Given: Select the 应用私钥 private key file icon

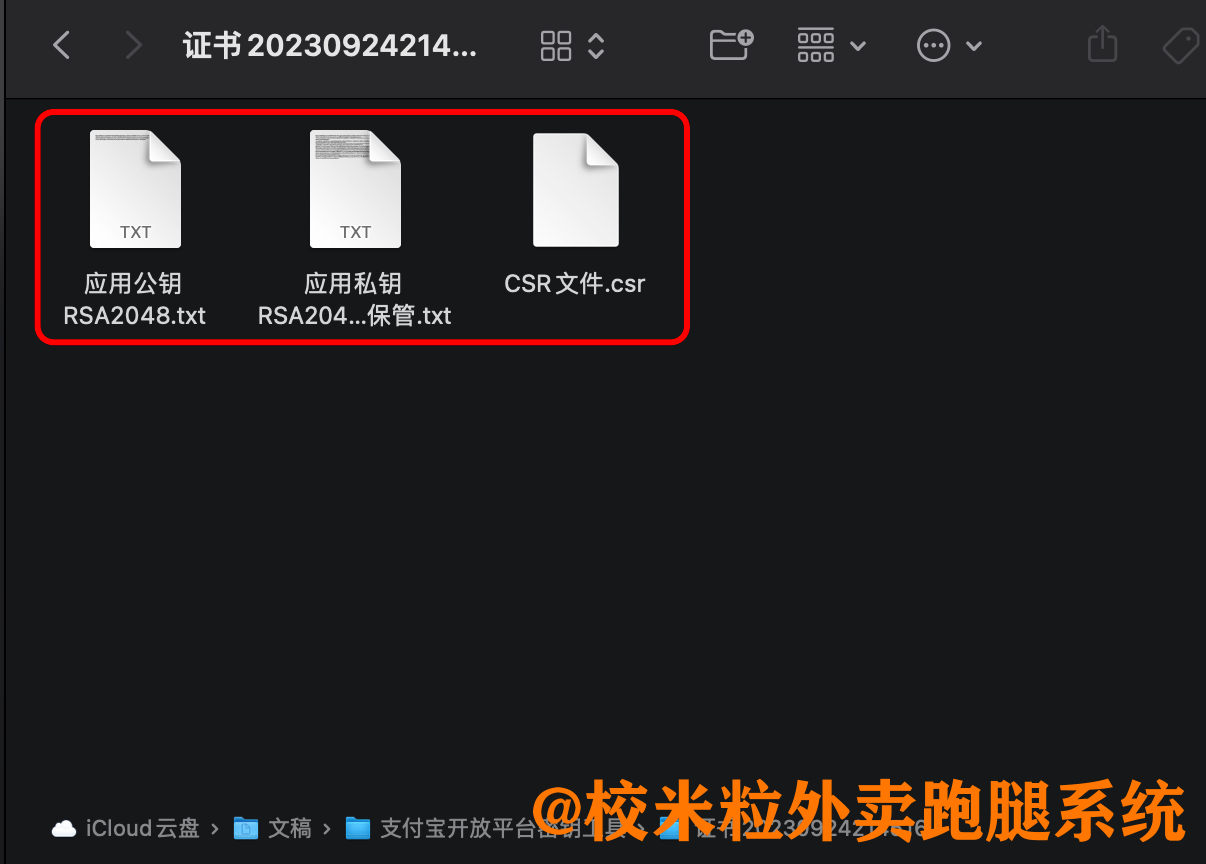Looking at the screenshot, I should pyautogui.click(x=355, y=189).
